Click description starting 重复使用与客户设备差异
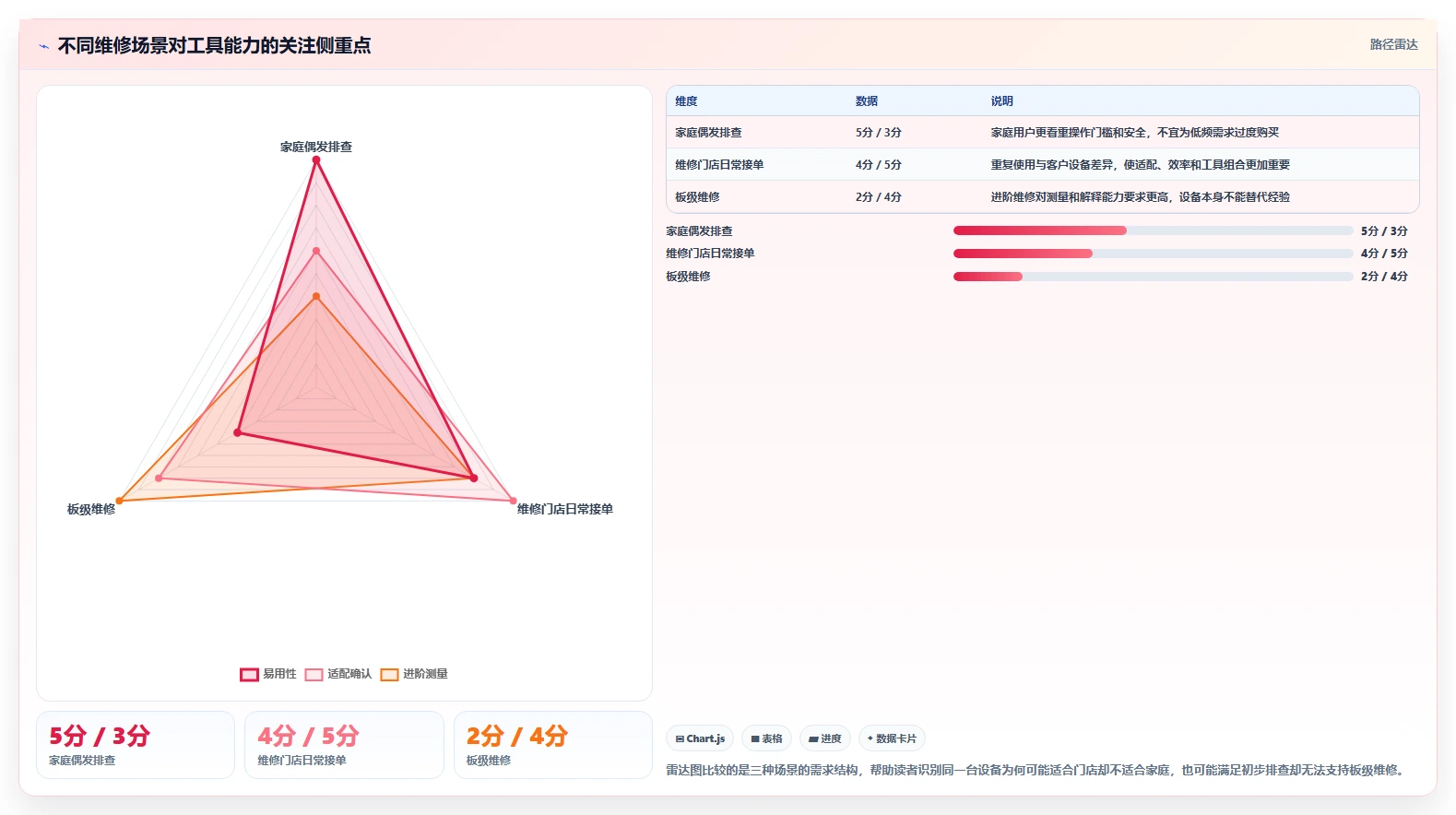 click(x=1141, y=165)
